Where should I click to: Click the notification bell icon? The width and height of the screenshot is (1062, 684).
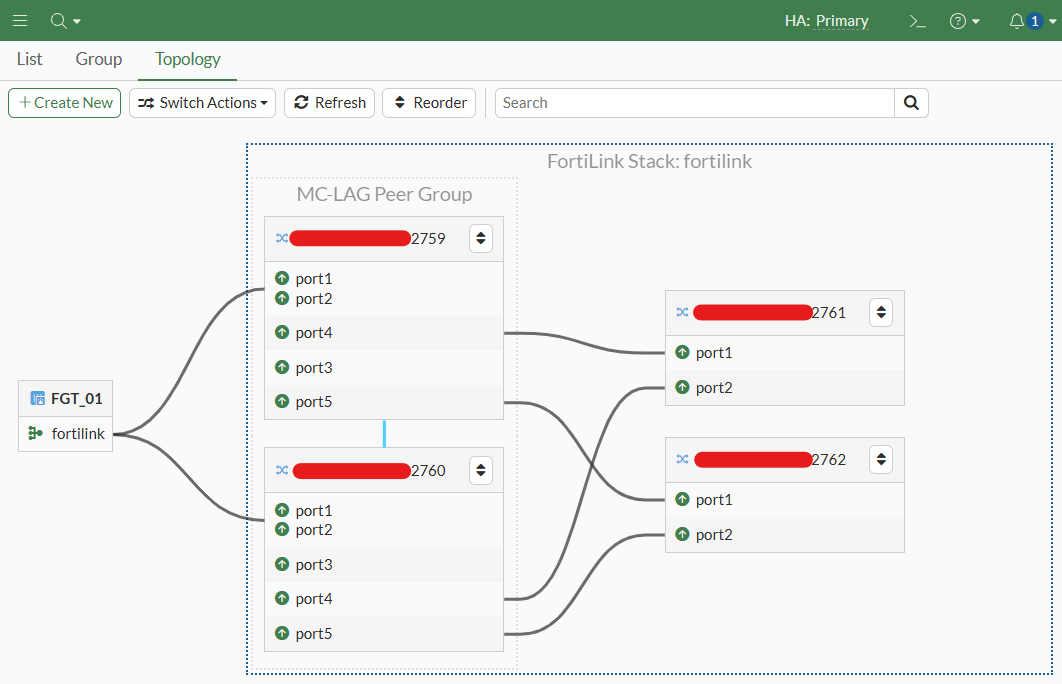click(x=1016, y=22)
